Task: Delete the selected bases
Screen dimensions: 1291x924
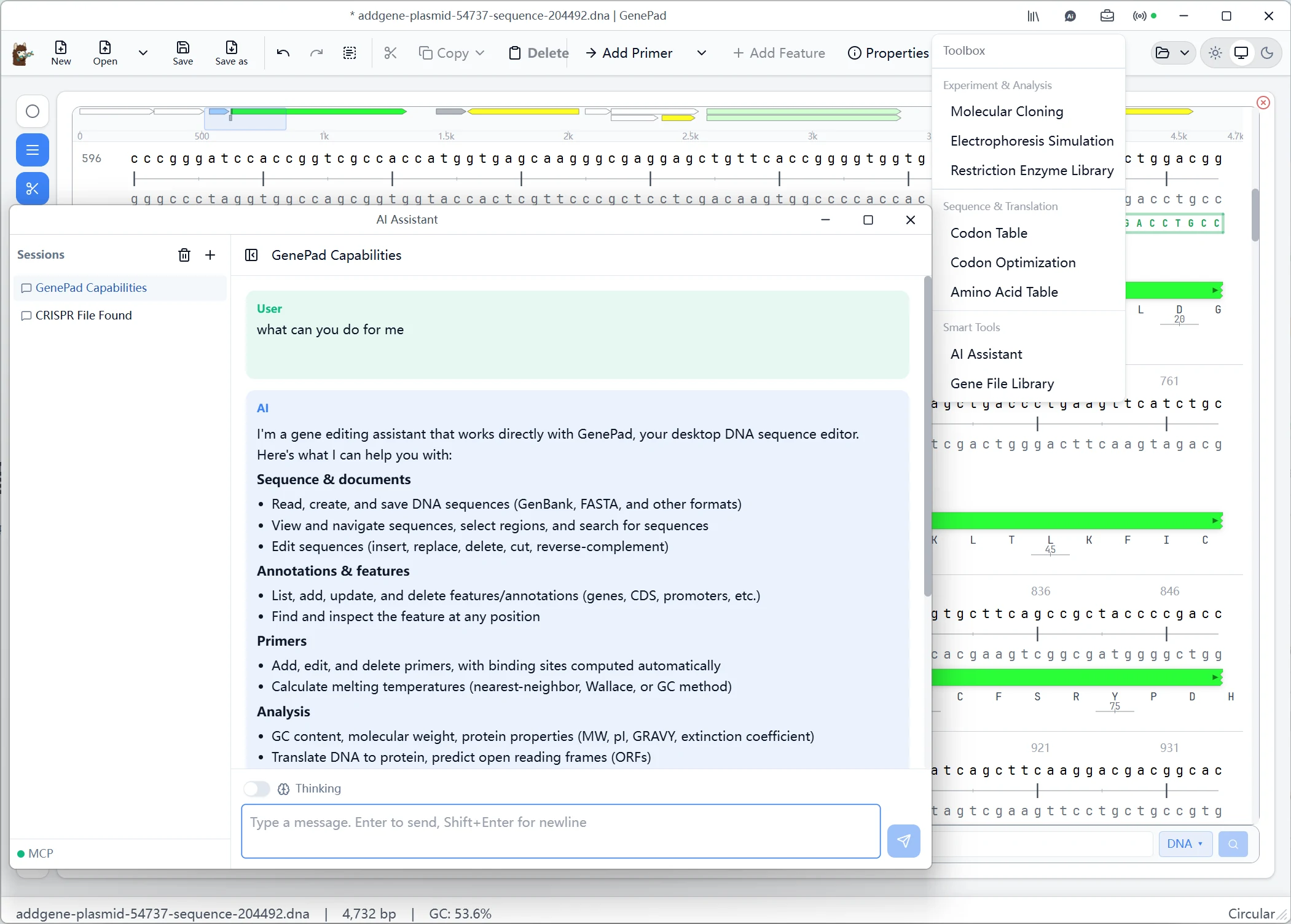Action: coord(539,53)
